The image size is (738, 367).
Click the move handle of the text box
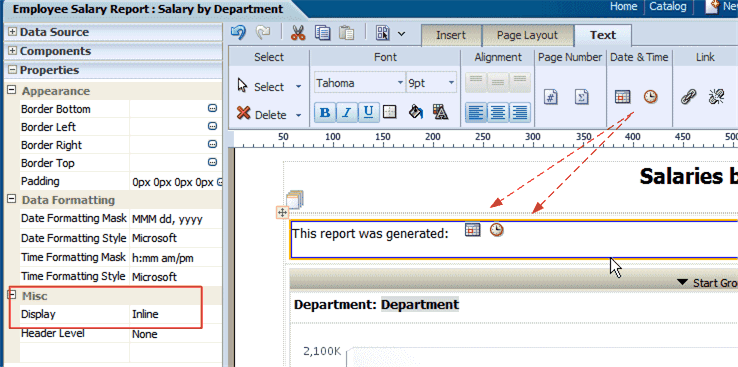pos(282,213)
